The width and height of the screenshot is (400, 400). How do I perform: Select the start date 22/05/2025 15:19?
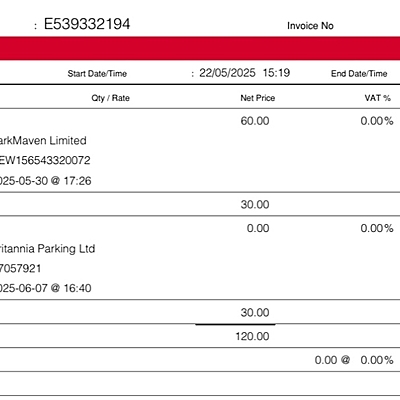pyautogui.click(x=245, y=73)
